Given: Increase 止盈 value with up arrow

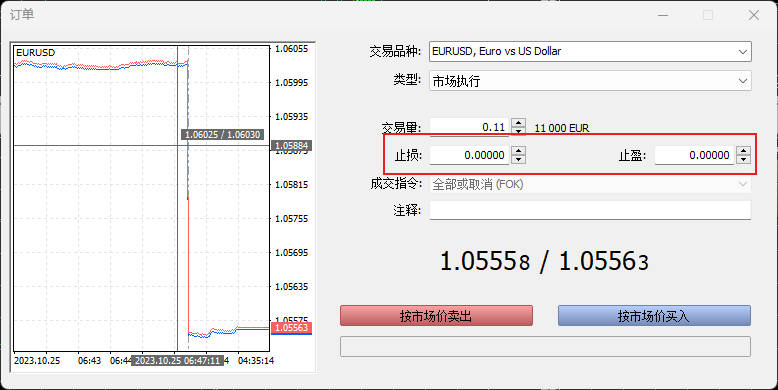Looking at the screenshot, I should [743, 151].
